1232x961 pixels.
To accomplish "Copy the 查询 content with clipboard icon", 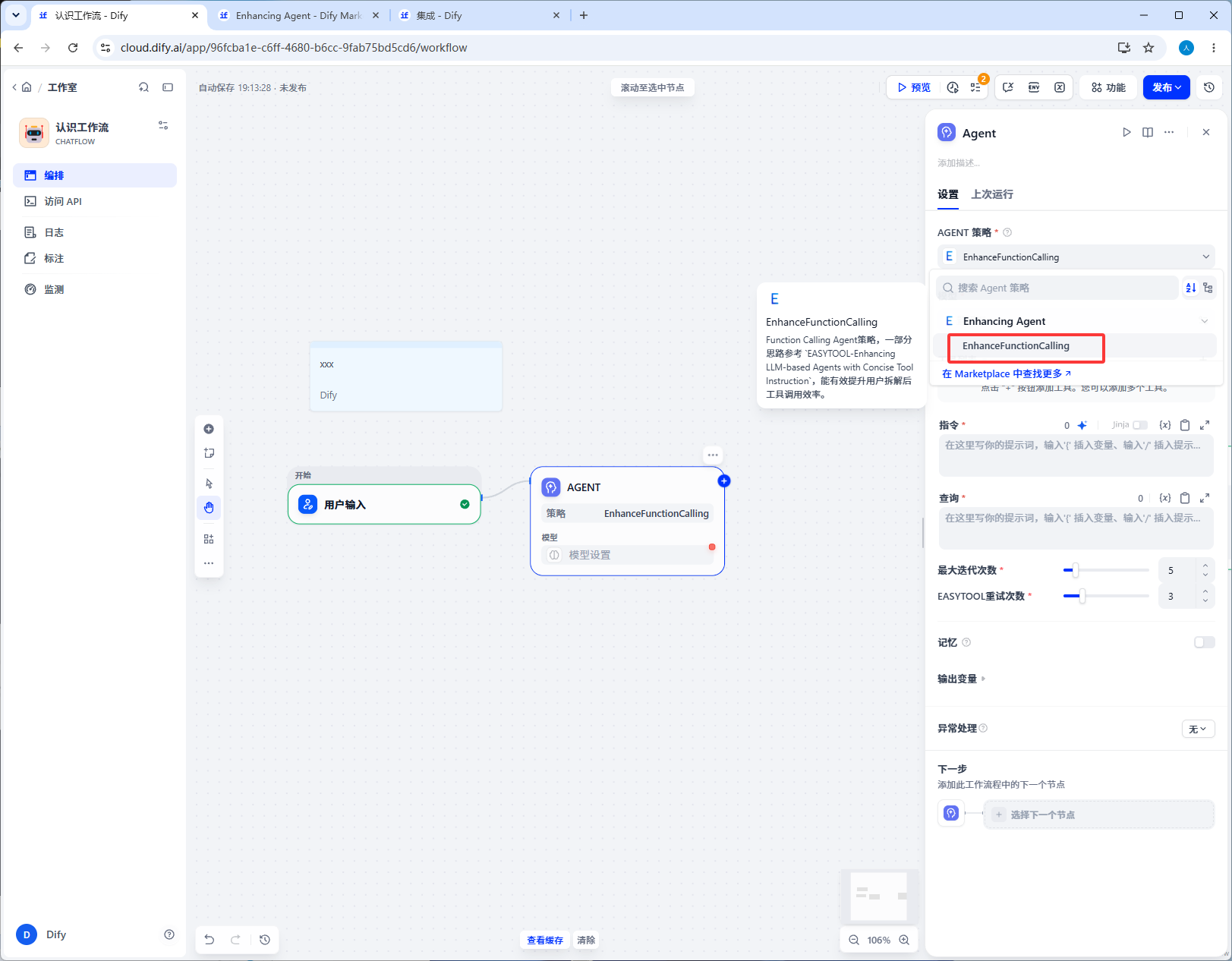I will [x=1185, y=498].
